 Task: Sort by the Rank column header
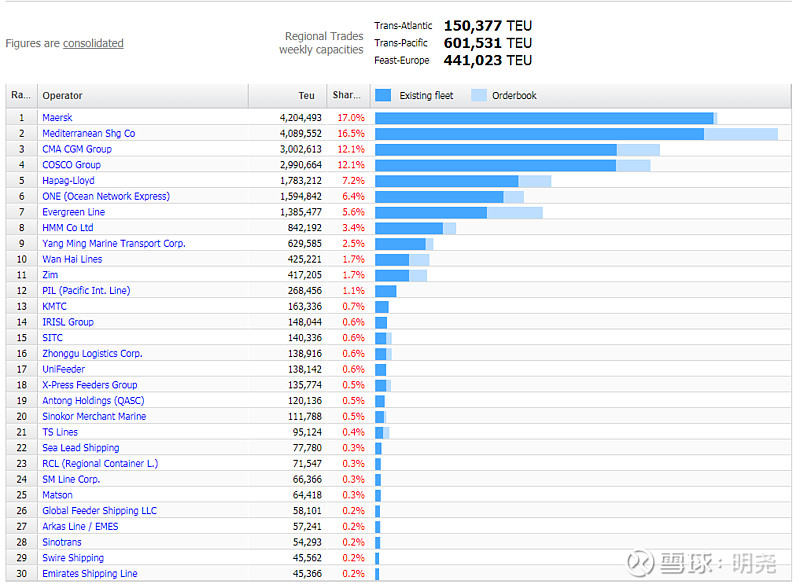click(21, 95)
